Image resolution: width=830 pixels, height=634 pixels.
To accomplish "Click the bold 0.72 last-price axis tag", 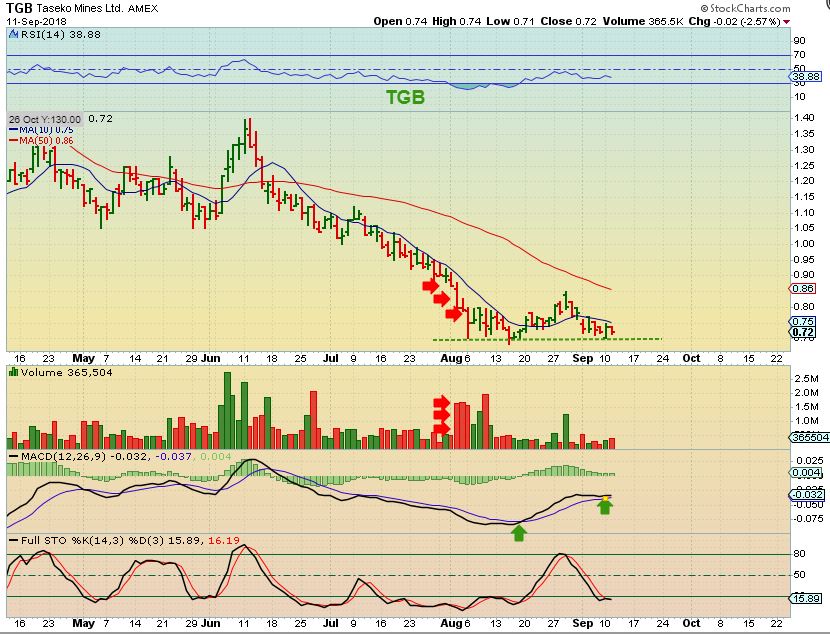I will pos(803,332).
